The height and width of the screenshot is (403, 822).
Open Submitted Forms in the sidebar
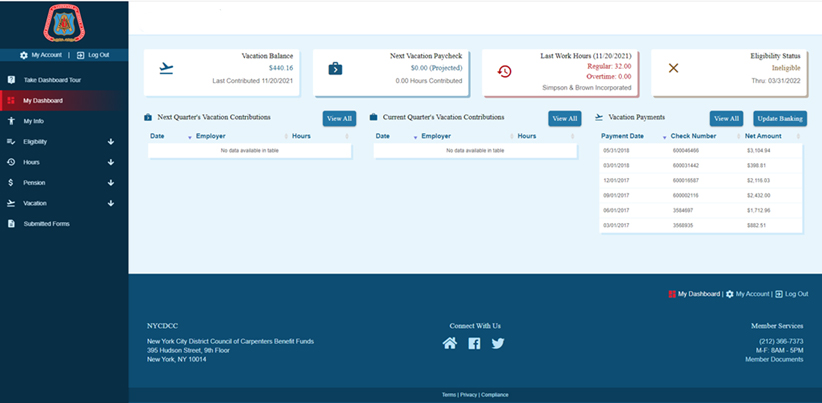[x=46, y=224]
